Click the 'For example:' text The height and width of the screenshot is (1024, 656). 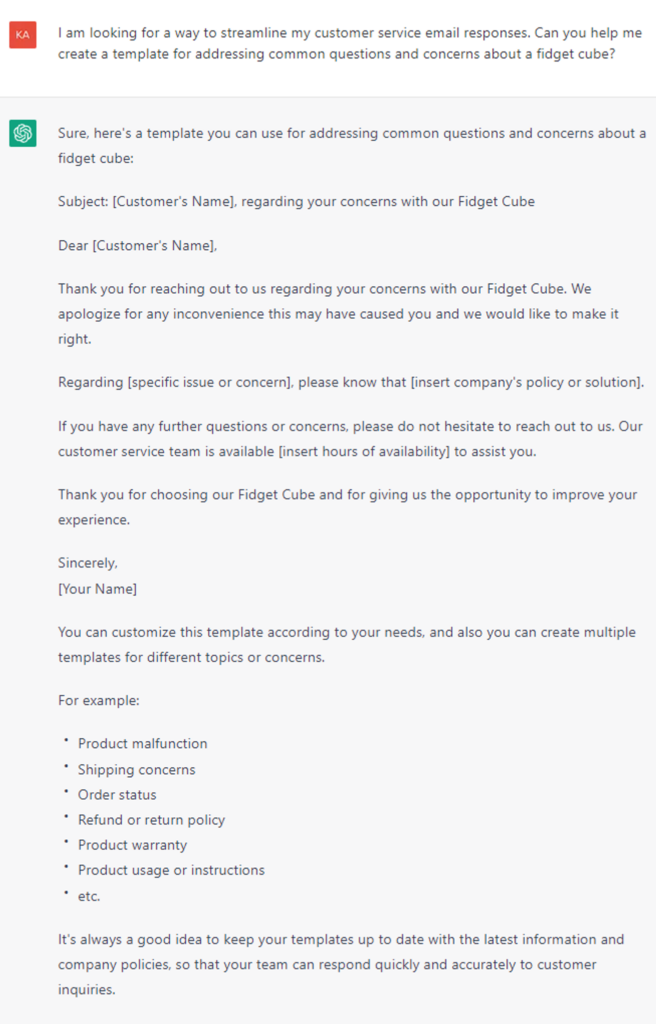point(99,701)
